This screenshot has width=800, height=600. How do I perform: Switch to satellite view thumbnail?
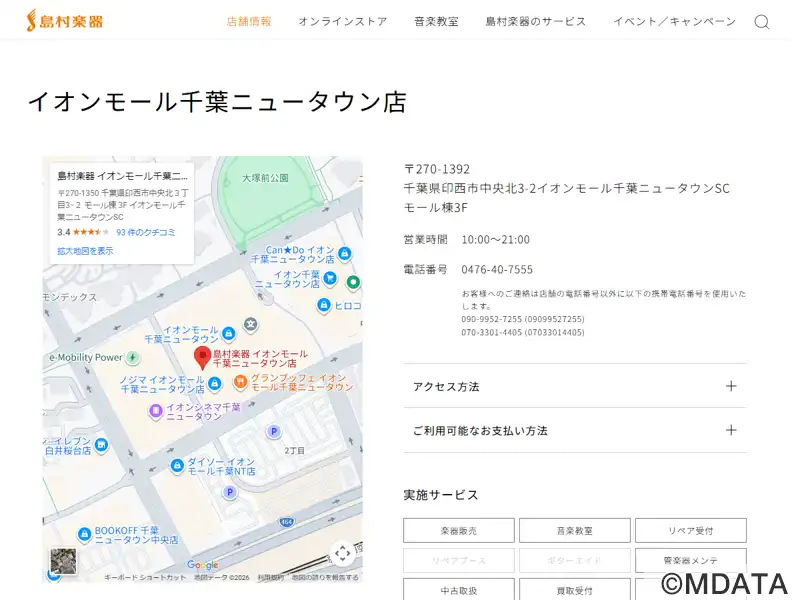[63, 561]
